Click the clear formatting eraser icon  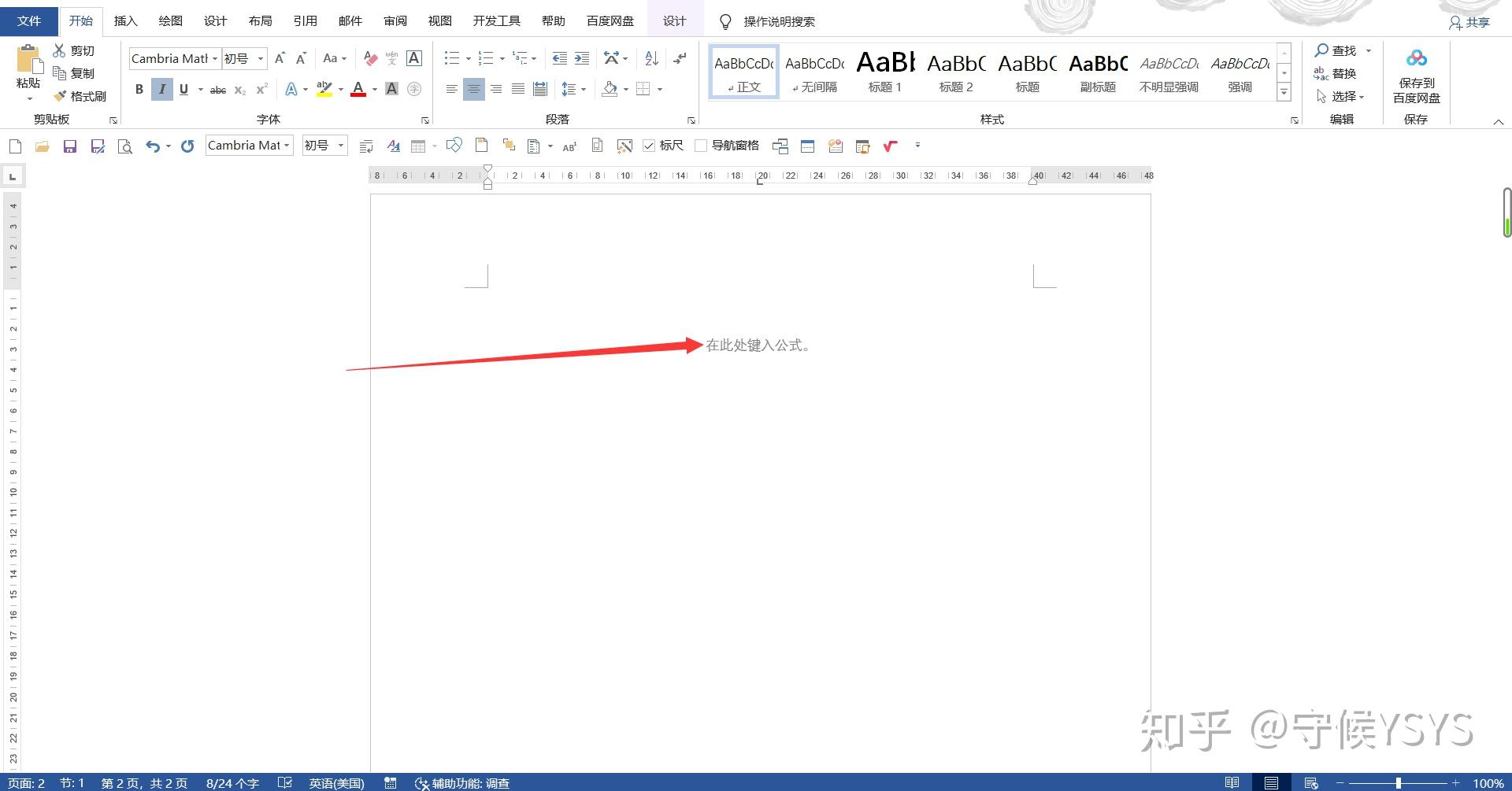[x=370, y=58]
